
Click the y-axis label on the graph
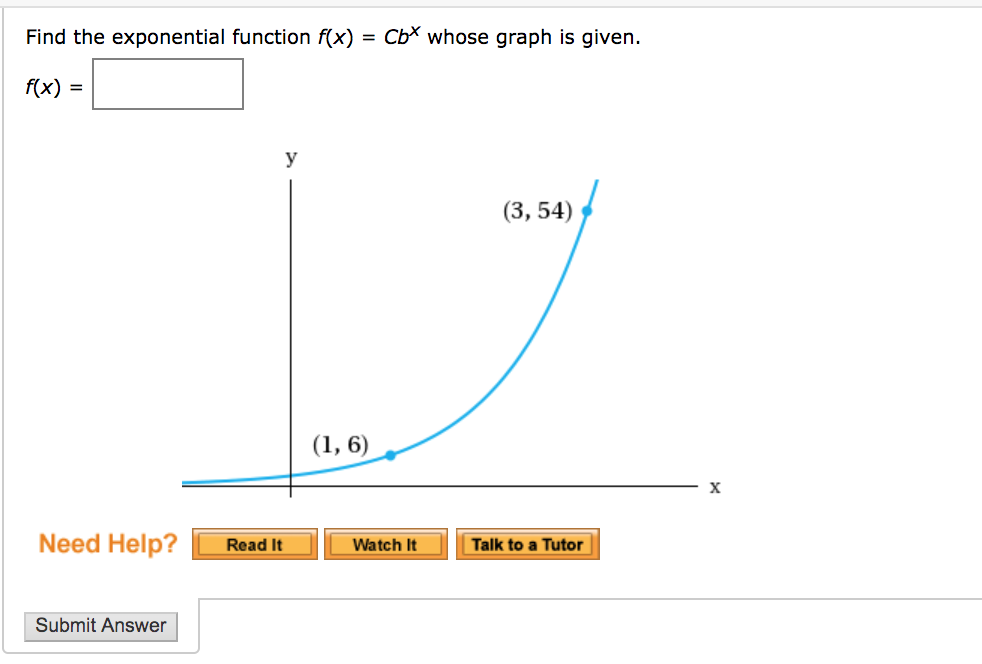tap(291, 157)
